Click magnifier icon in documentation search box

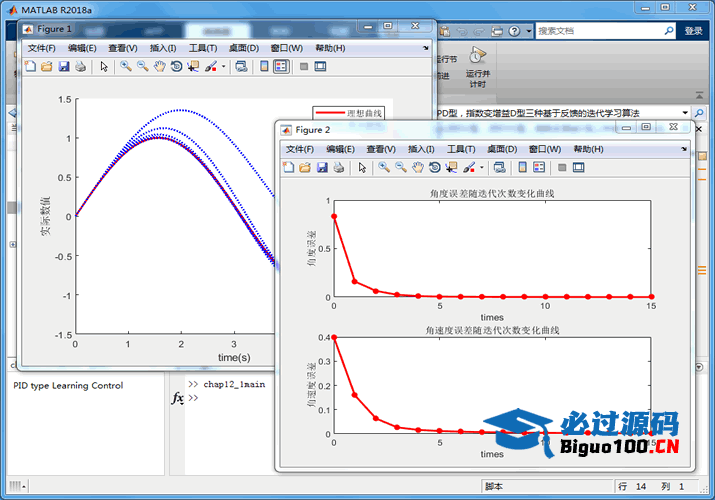click(x=668, y=31)
